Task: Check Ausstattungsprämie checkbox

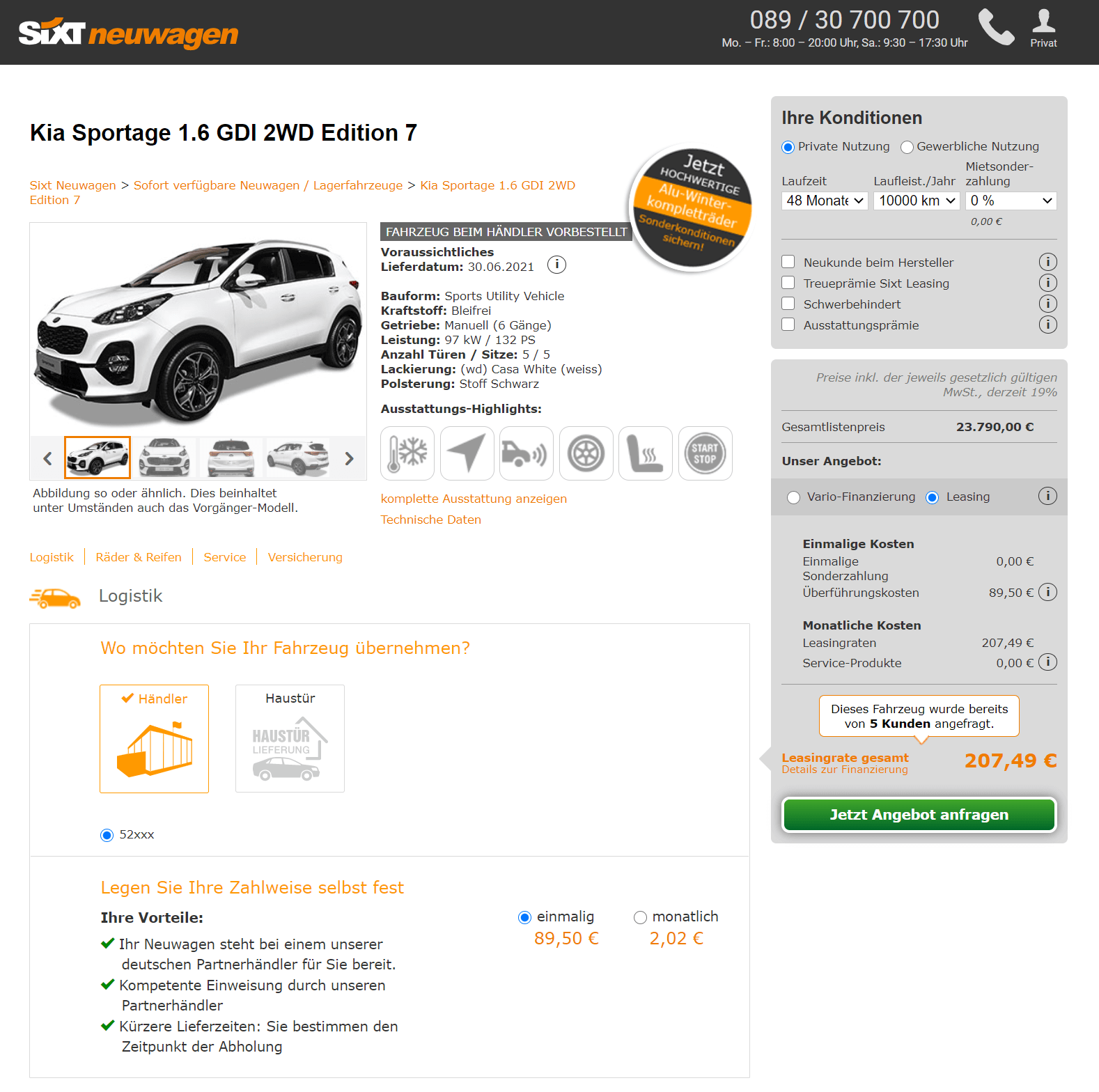Action: click(788, 325)
